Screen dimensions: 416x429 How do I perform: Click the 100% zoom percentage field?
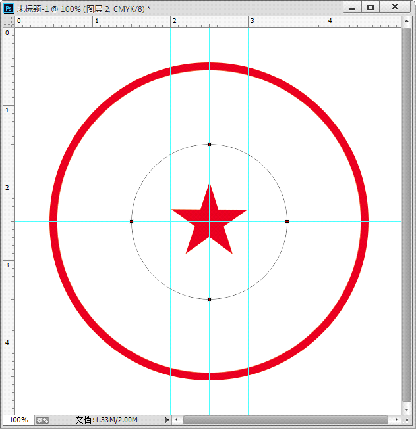click(20, 420)
